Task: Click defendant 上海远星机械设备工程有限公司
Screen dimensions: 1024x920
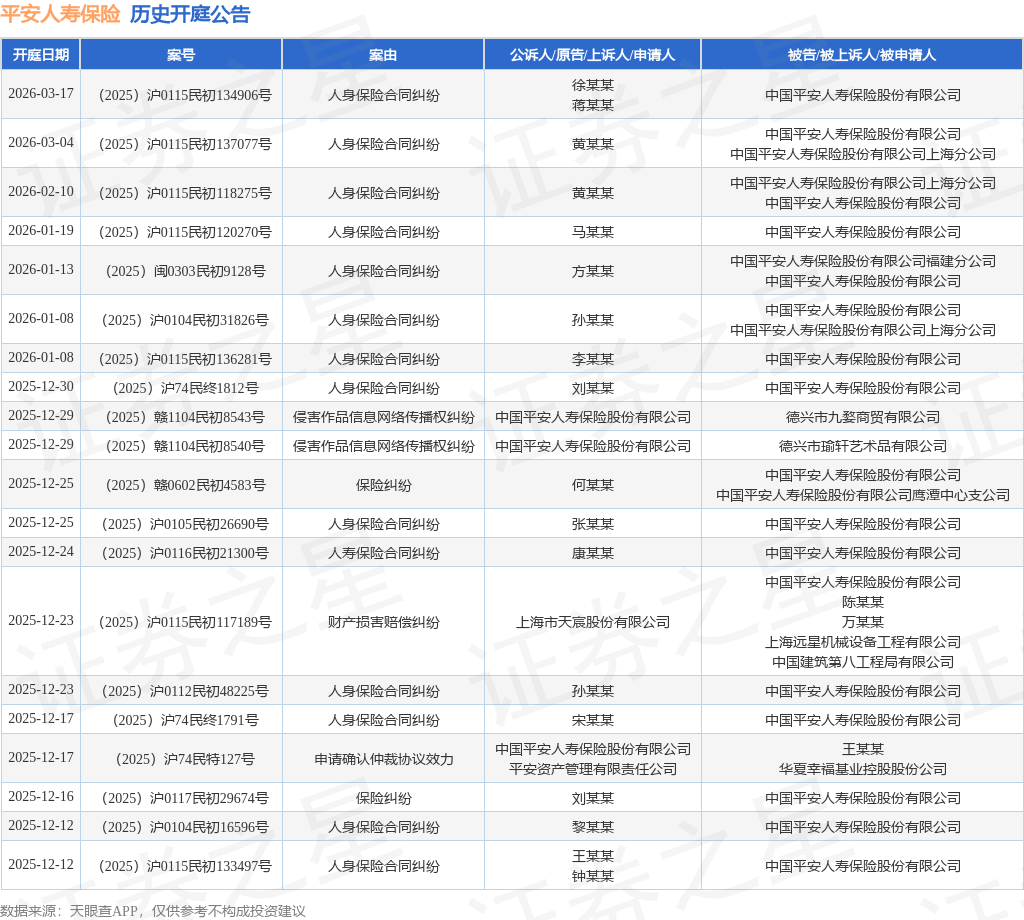Action: 862,642
